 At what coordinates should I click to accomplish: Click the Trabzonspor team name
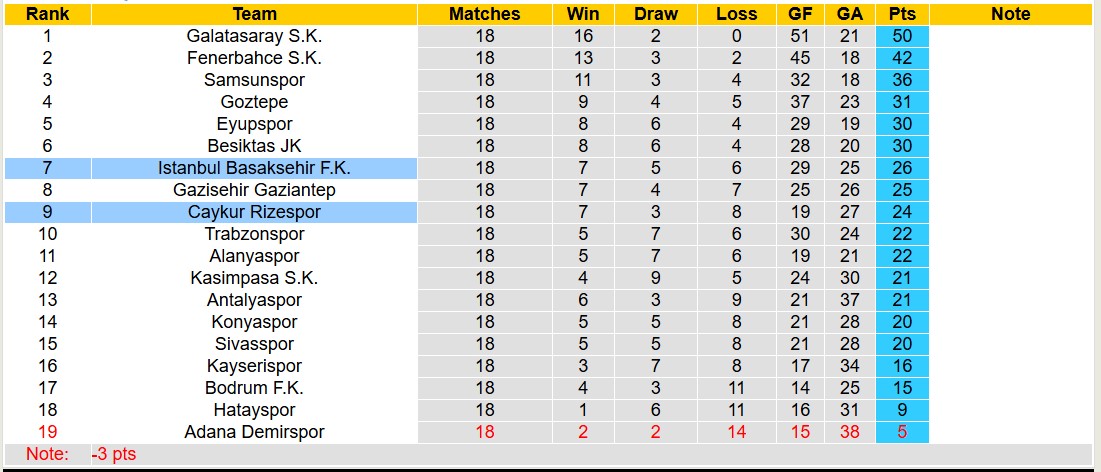pos(254,234)
